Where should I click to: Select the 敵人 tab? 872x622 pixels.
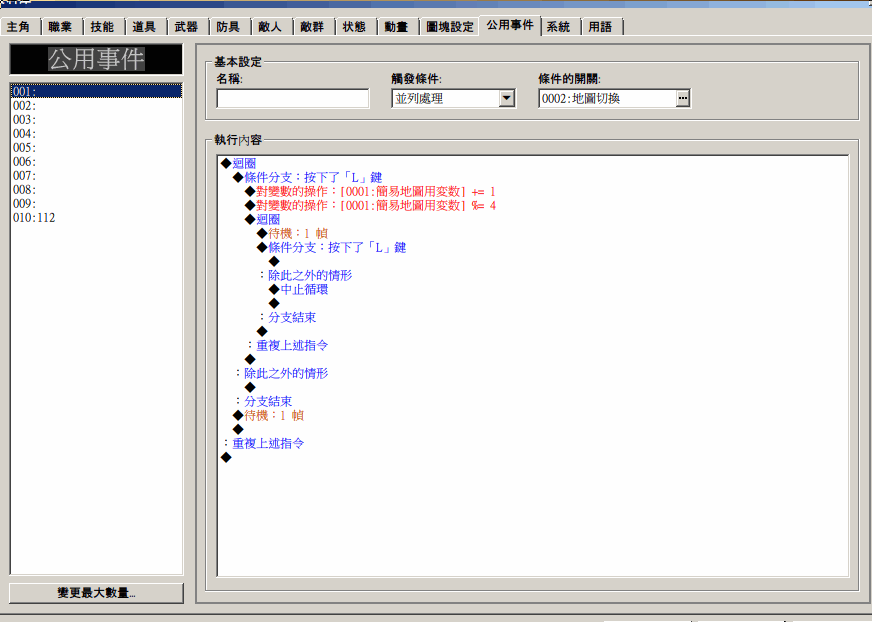[x=271, y=27]
